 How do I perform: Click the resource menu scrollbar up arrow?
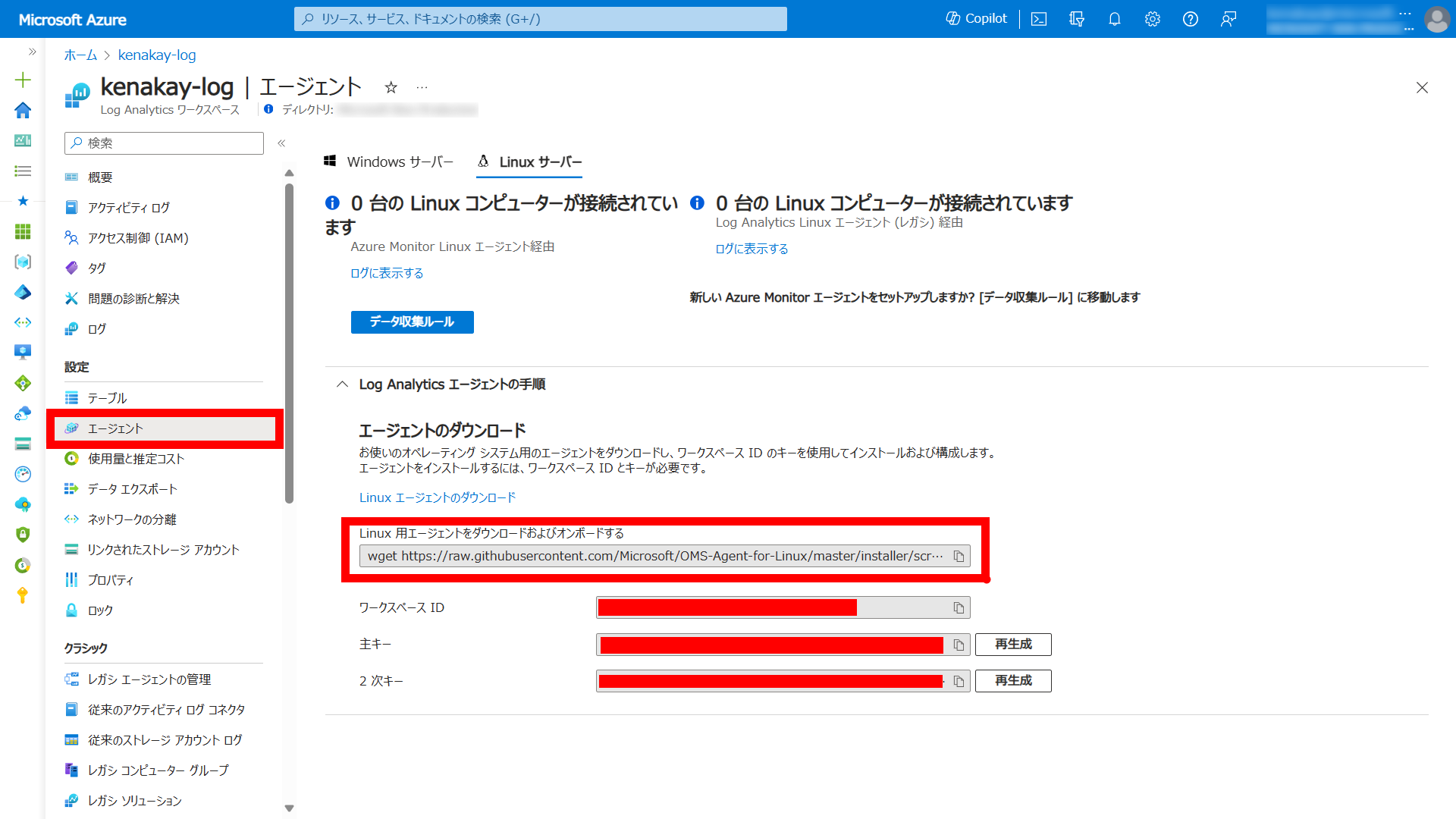tap(289, 174)
